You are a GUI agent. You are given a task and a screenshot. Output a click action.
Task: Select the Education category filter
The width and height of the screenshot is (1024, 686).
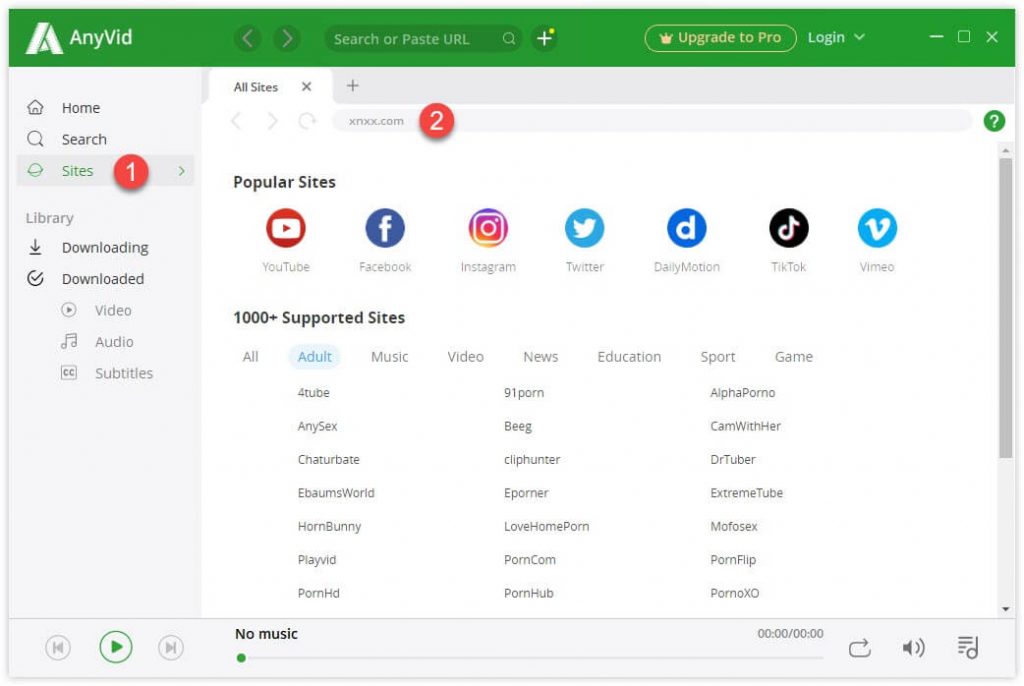point(629,357)
